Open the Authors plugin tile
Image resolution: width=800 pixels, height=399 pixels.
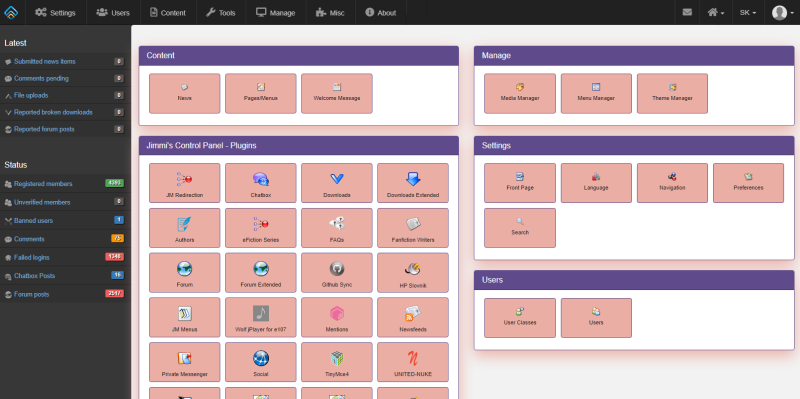point(185,228)
